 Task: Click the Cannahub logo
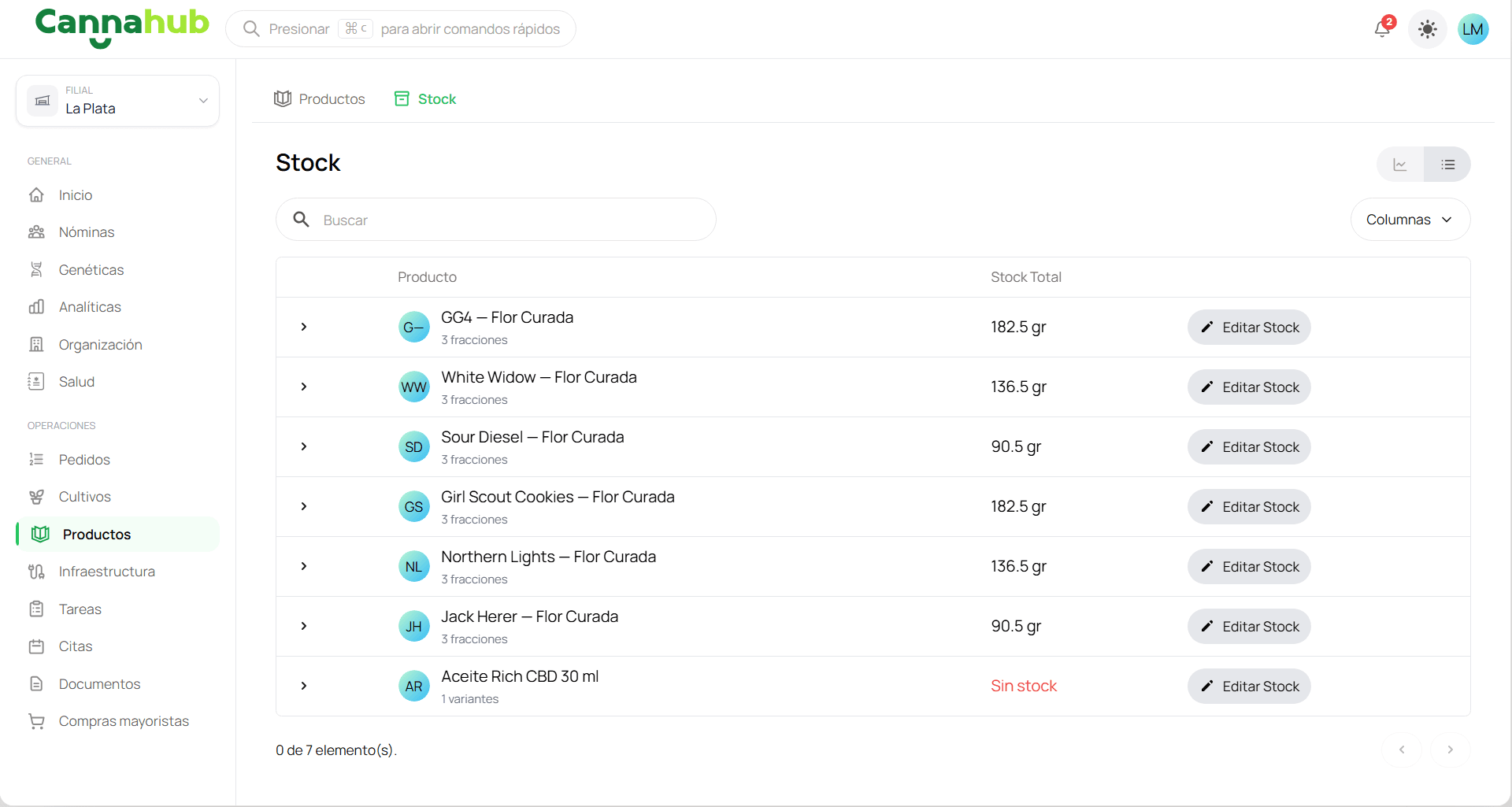pyautogui.click(x=122, y=28)
